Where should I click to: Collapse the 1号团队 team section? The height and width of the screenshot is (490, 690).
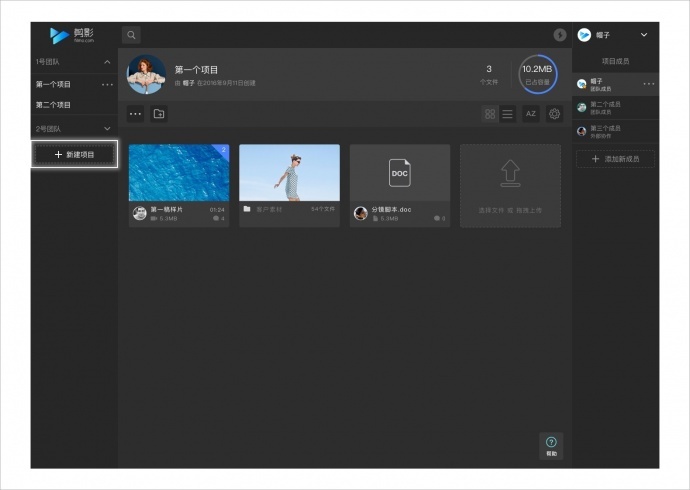(x=107, y=62)
